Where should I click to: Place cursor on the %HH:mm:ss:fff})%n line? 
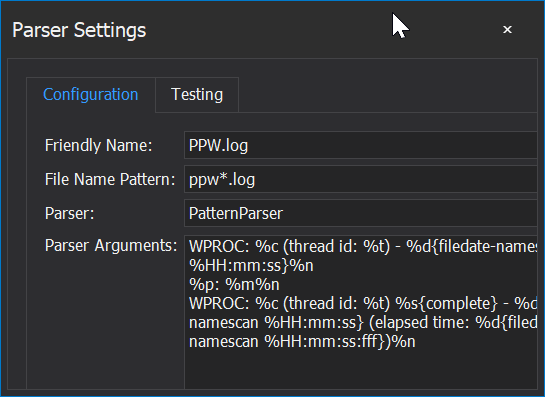pyautogui.click(x=302, y=342)
